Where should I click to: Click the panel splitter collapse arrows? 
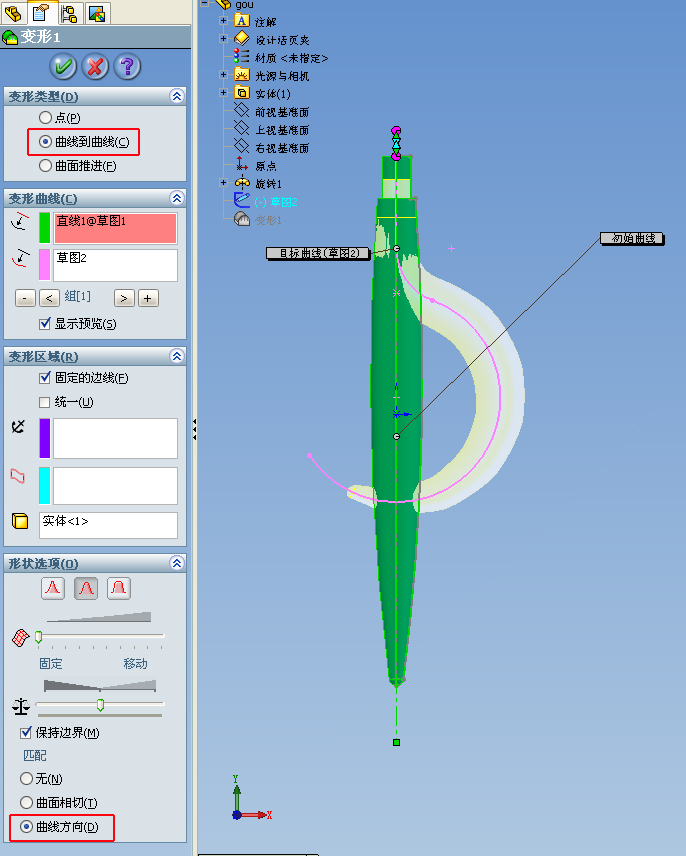click(194, 430)
